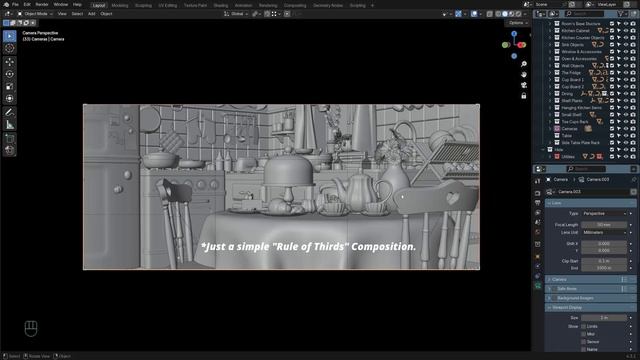Switch to the UV Editing workspace tab

[168, 5]
